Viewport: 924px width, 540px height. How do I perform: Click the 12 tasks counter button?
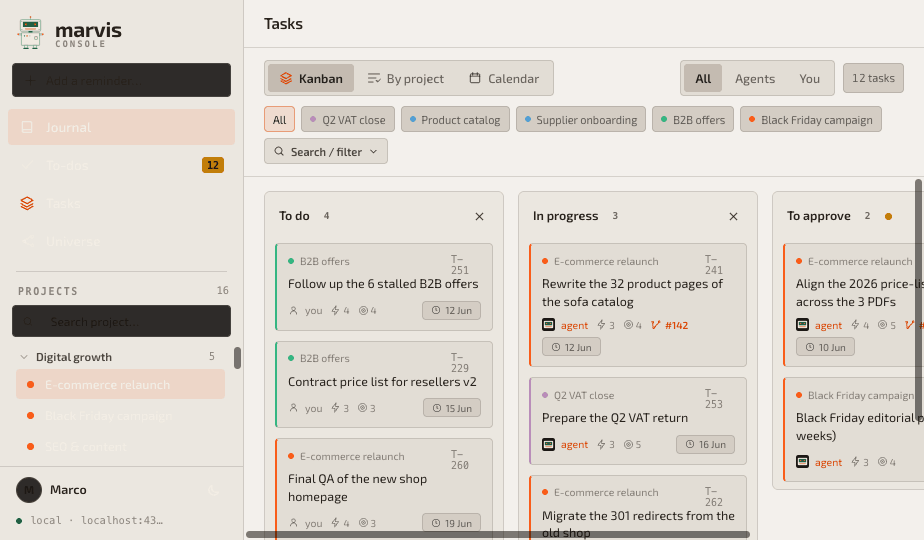(x=873, y=78)
